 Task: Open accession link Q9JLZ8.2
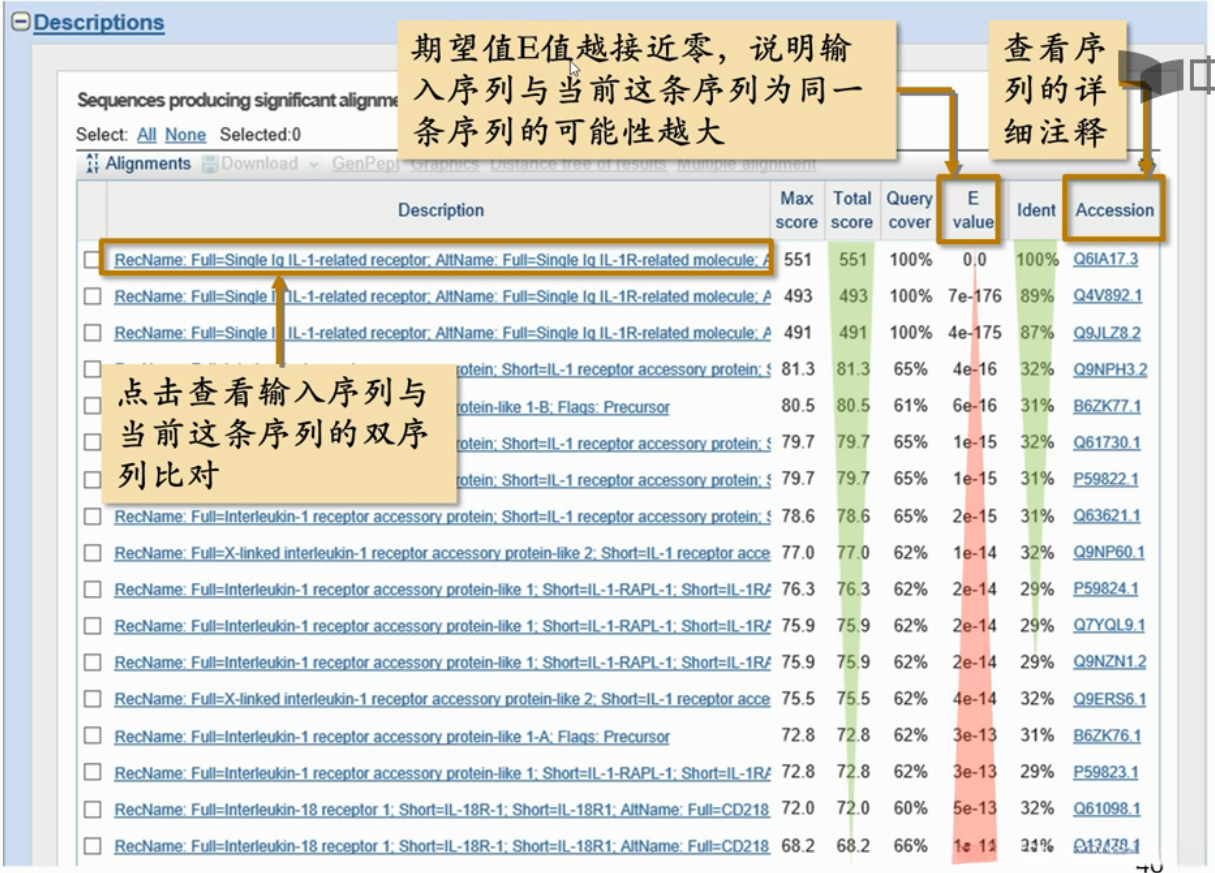(x=1107, y=333)
